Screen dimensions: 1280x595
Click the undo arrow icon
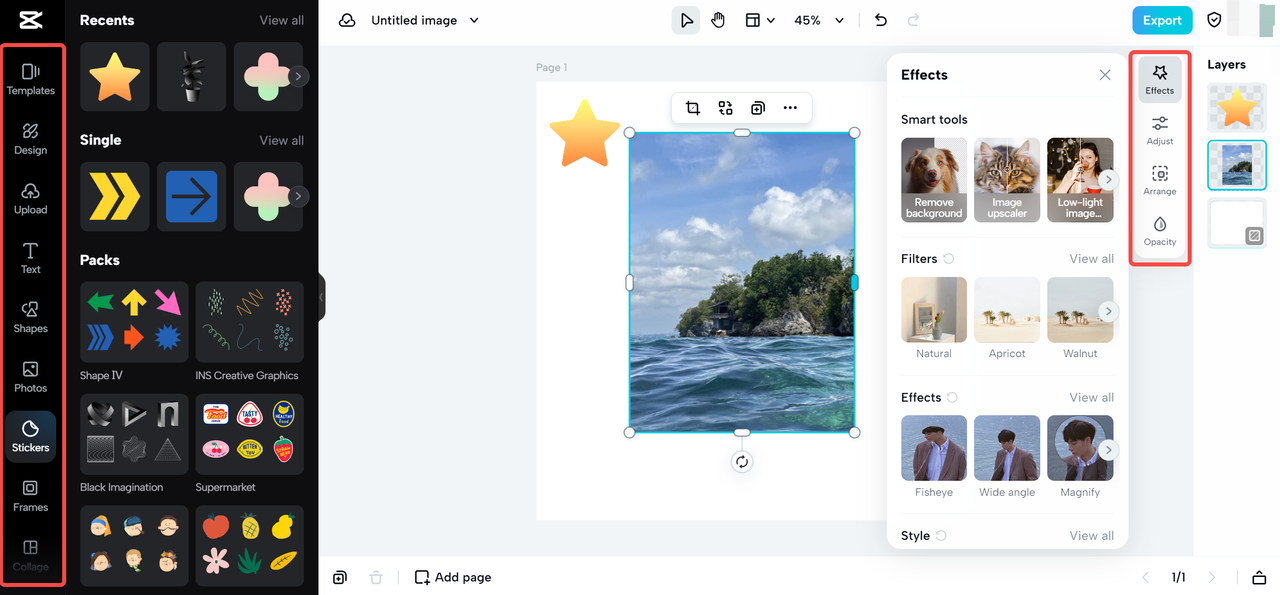pyautogui.click(x=880, y=20)
